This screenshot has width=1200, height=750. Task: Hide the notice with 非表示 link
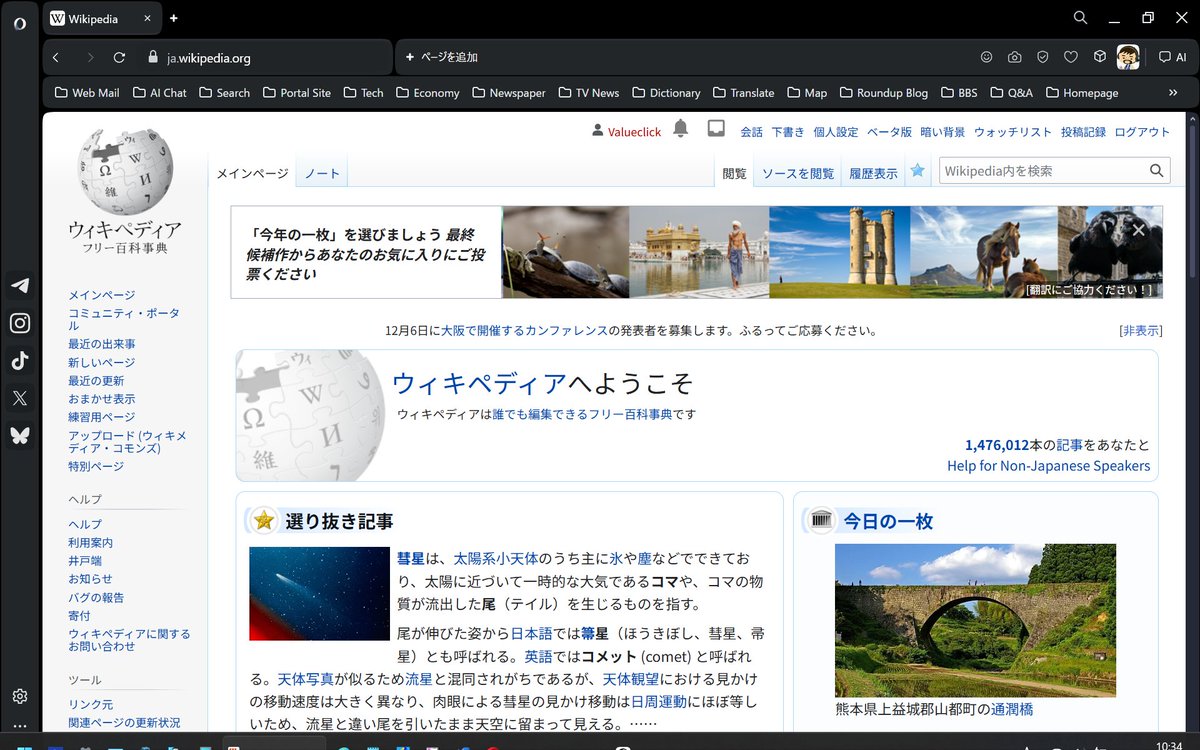(1141, 330)
